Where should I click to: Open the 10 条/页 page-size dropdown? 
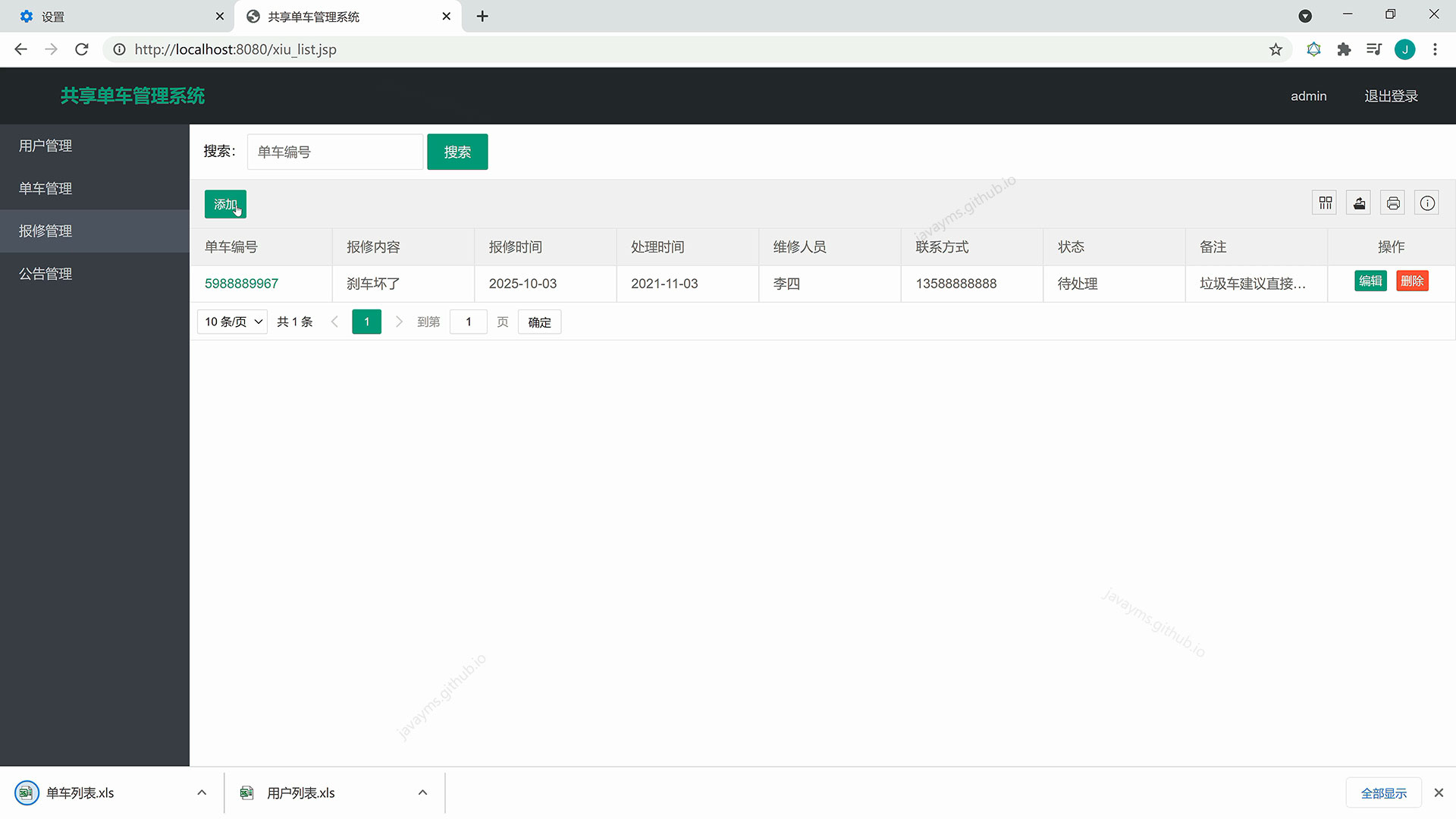pos(231,322)
